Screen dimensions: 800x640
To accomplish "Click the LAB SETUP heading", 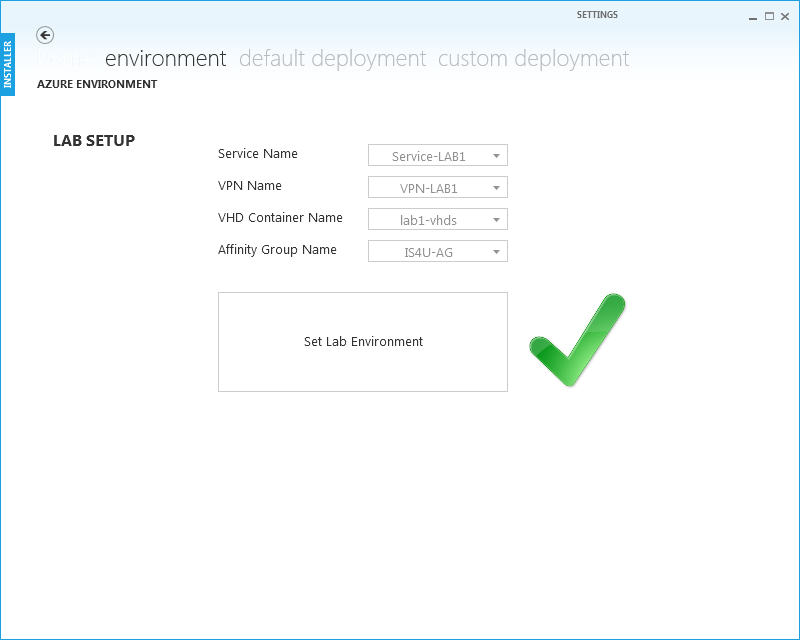I will coord(94,140).
